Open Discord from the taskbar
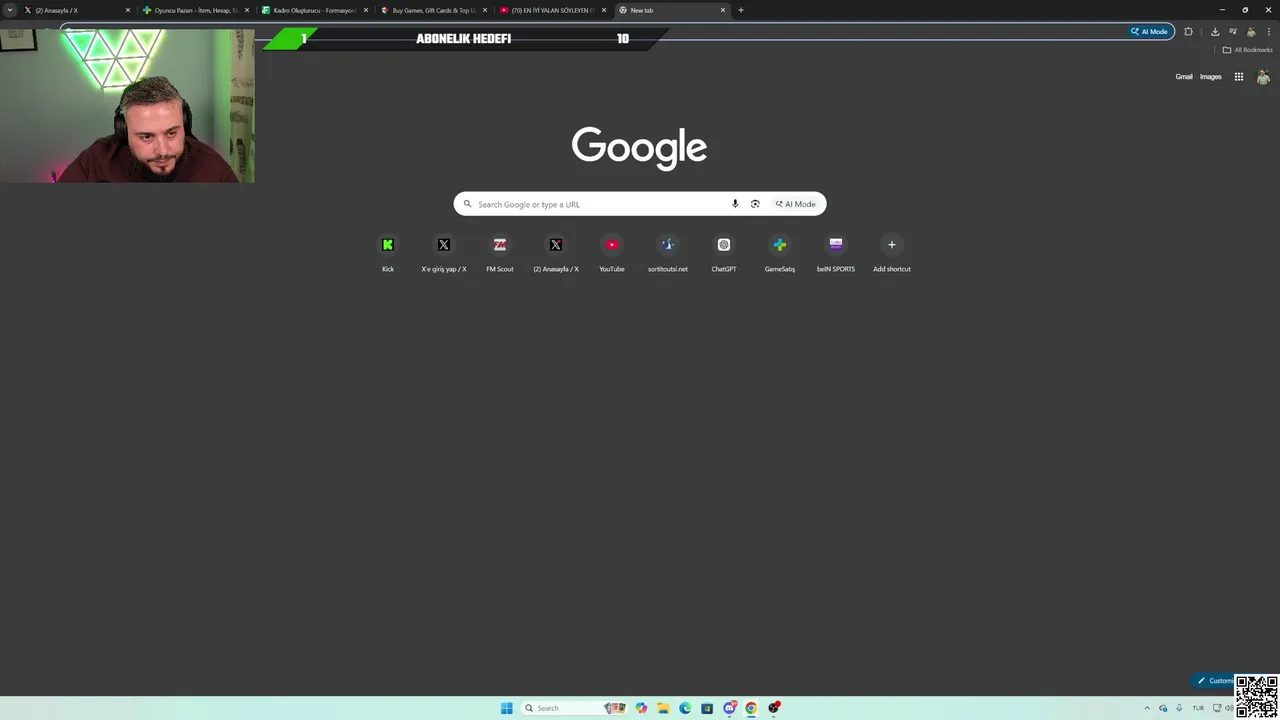Image resolution: width=1280 pixels, height=720 pixels. [x=730, y=708]
